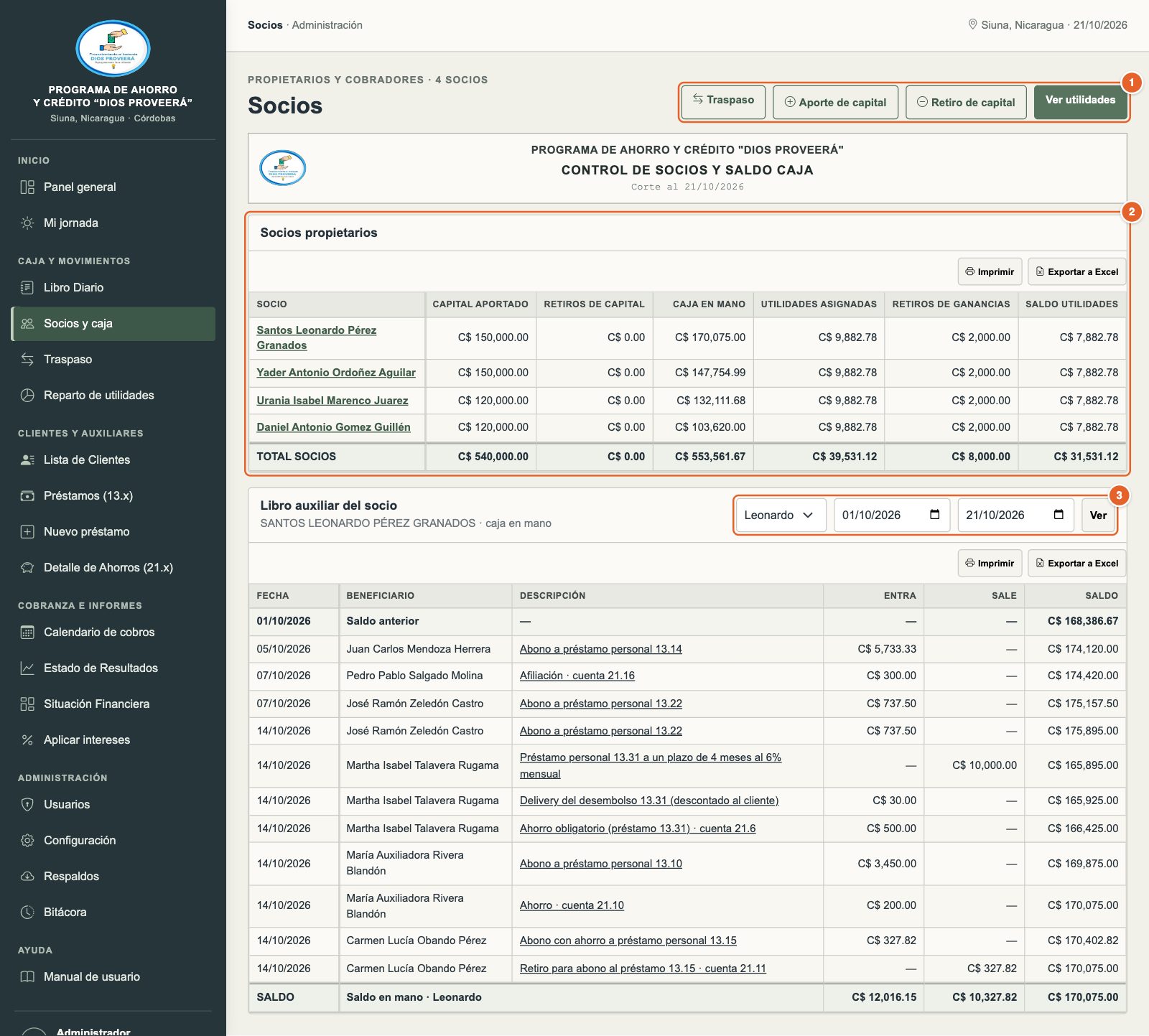
Task: Click the percent icon for Aplicar intereses
Action: point(27,740)
